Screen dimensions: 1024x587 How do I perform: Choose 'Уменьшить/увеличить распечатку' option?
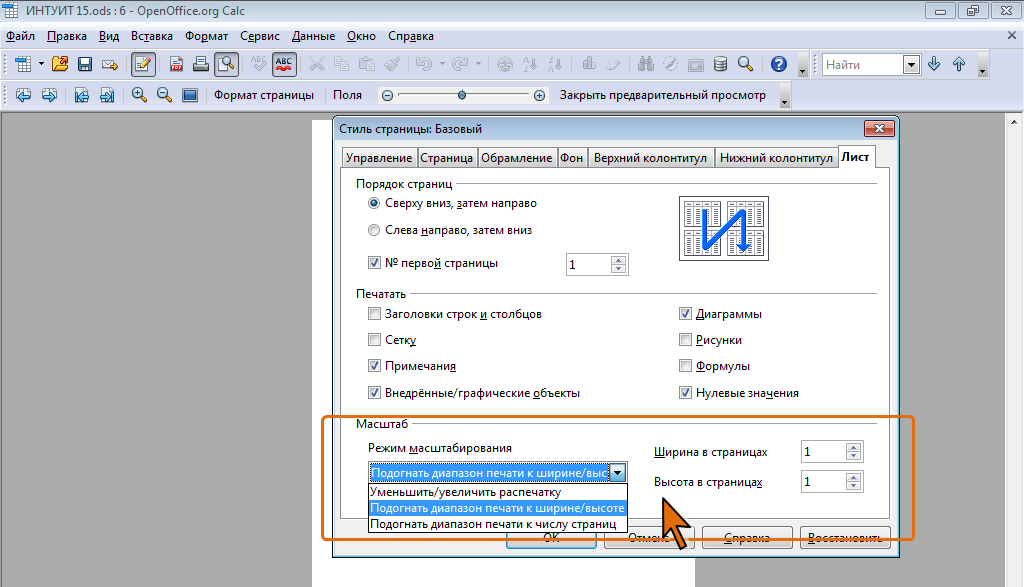(x=498, y=492)
